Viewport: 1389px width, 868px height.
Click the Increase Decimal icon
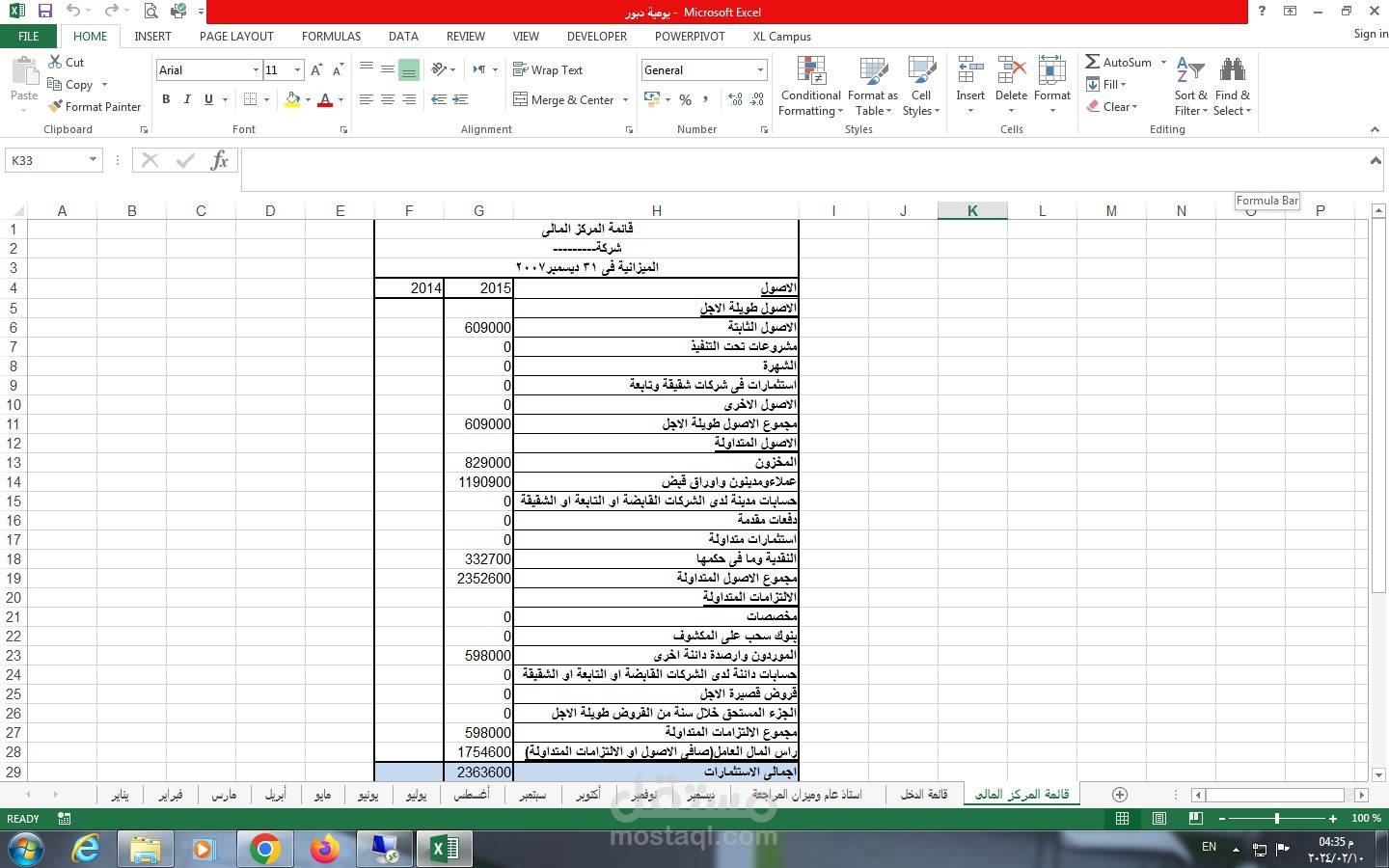click(x=736, y=99)
